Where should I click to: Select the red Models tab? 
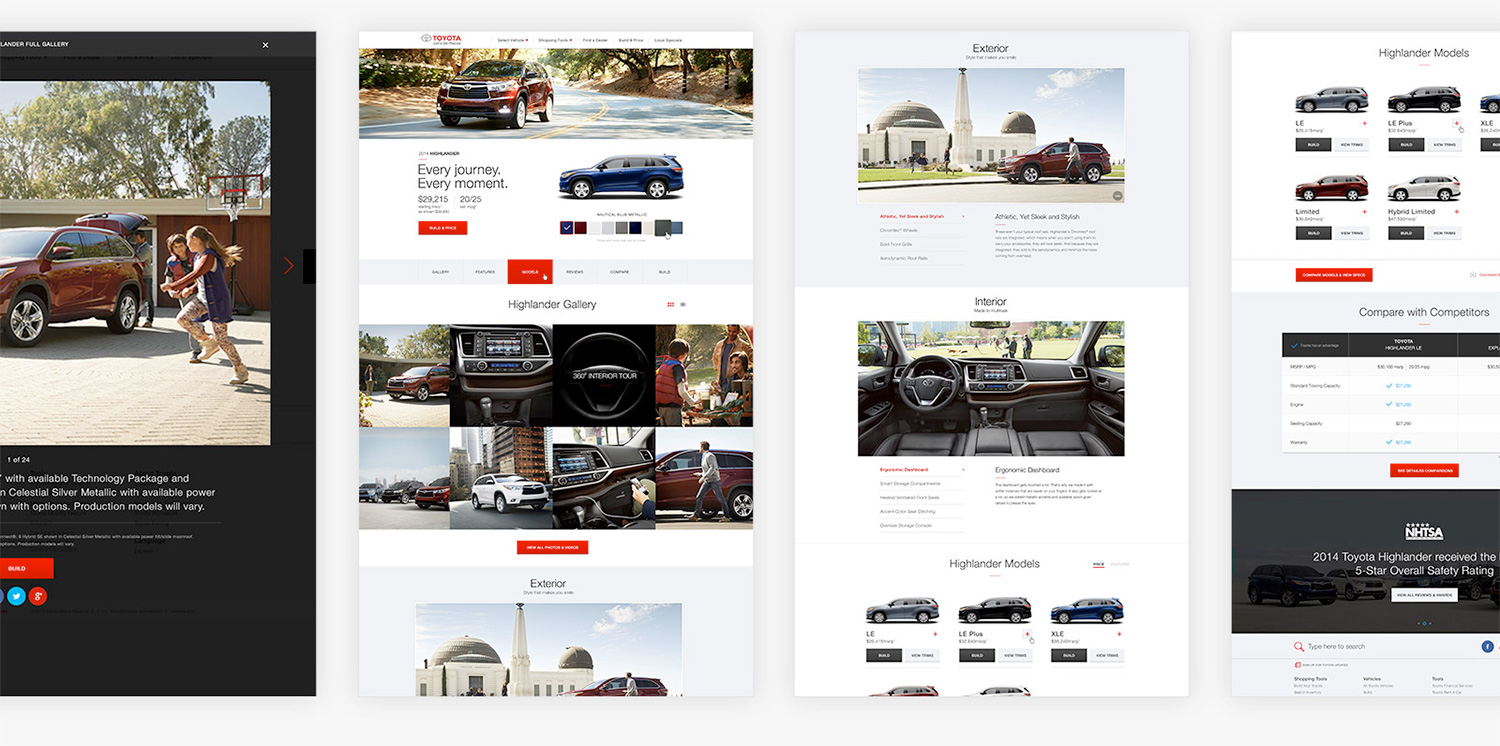[x=530, y=272]
